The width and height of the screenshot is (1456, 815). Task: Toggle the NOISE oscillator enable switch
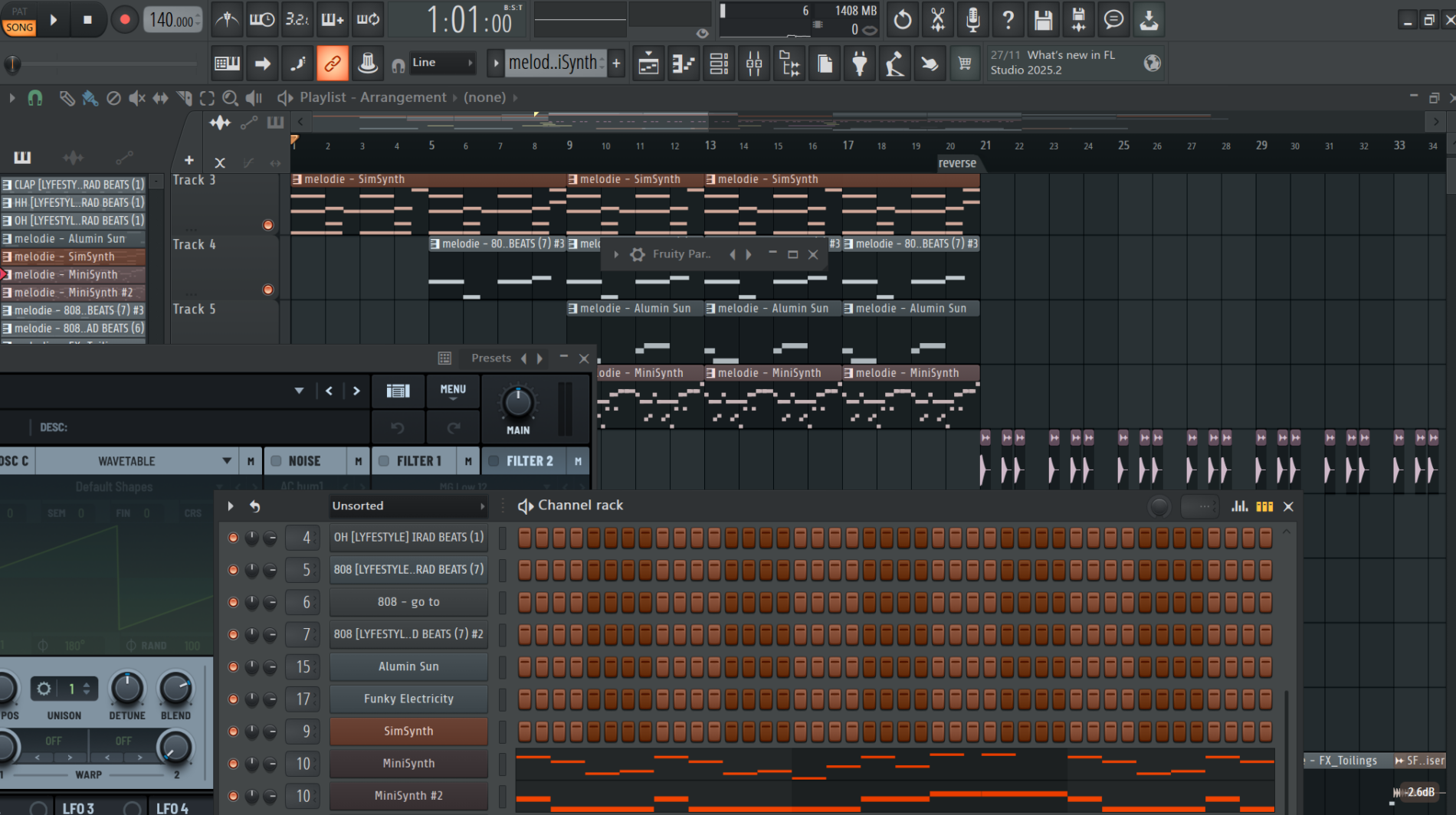pos(277,461)
